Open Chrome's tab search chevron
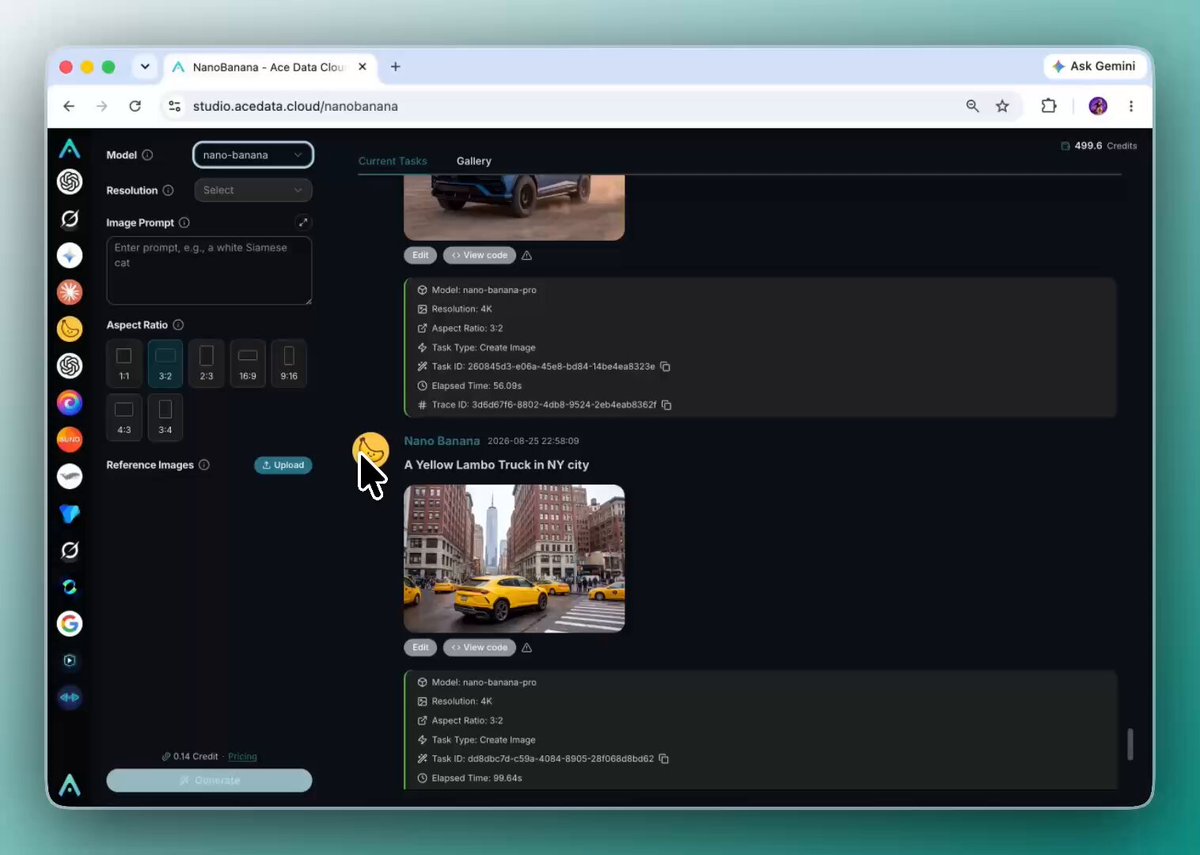 145,67
